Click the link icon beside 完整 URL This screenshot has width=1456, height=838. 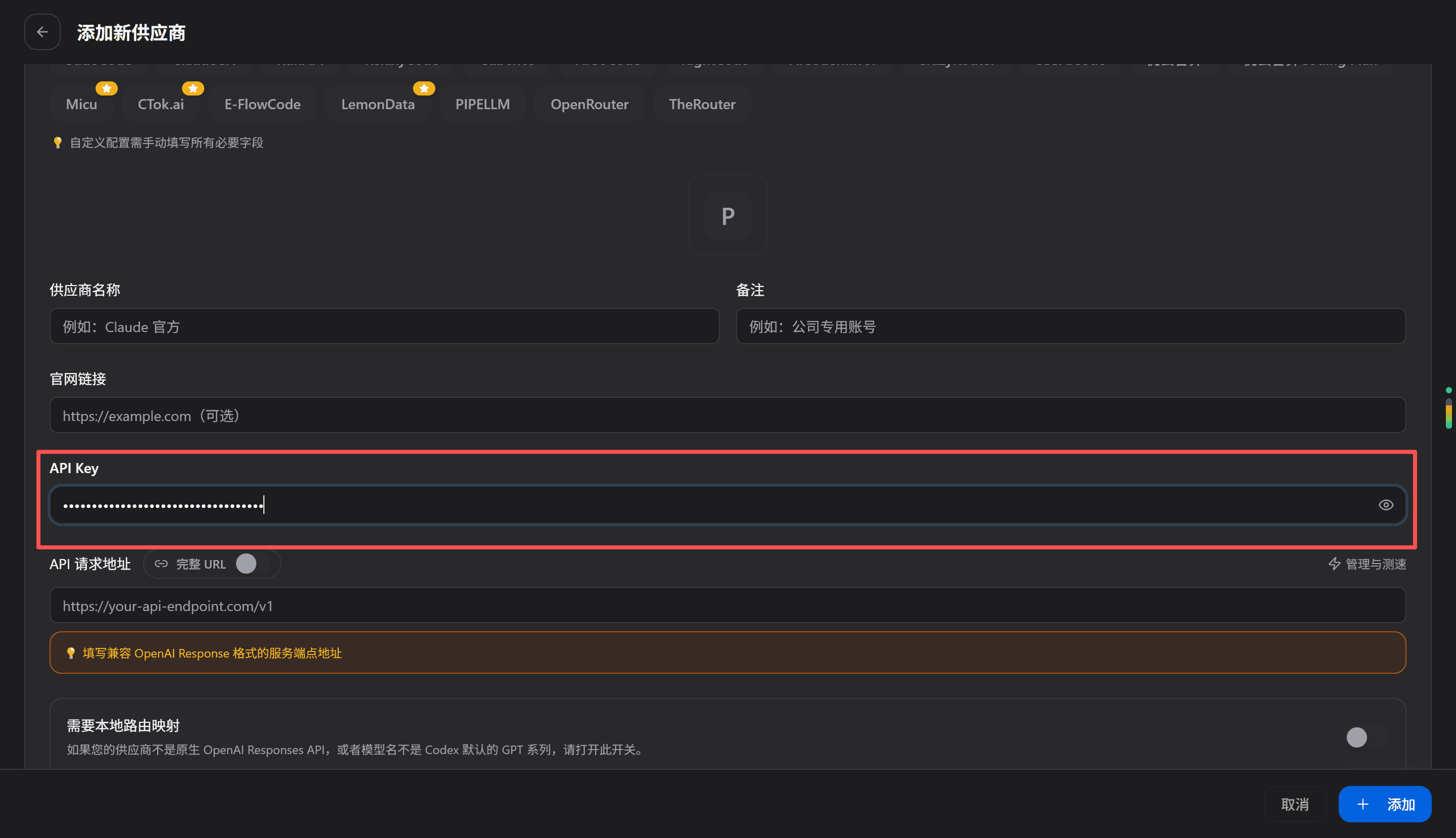(161, 564)
